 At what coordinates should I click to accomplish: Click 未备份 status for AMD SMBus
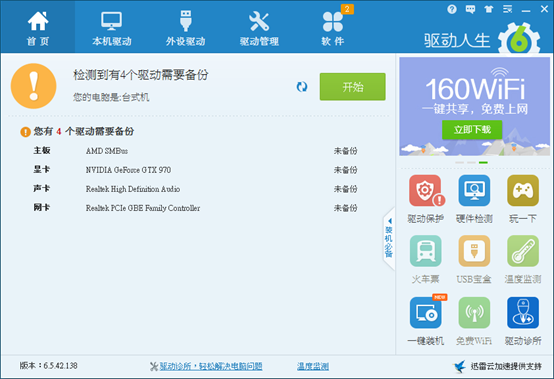(346, 151)
